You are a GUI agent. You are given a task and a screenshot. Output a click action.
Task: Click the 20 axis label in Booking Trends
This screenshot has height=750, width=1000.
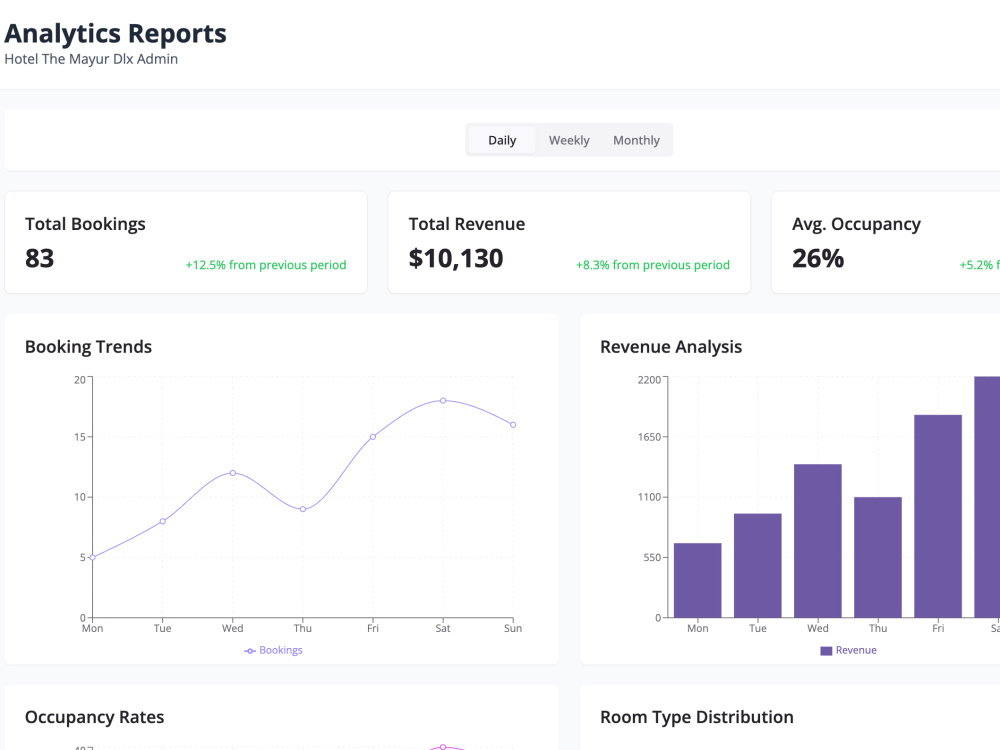click(x=80, y=379)
